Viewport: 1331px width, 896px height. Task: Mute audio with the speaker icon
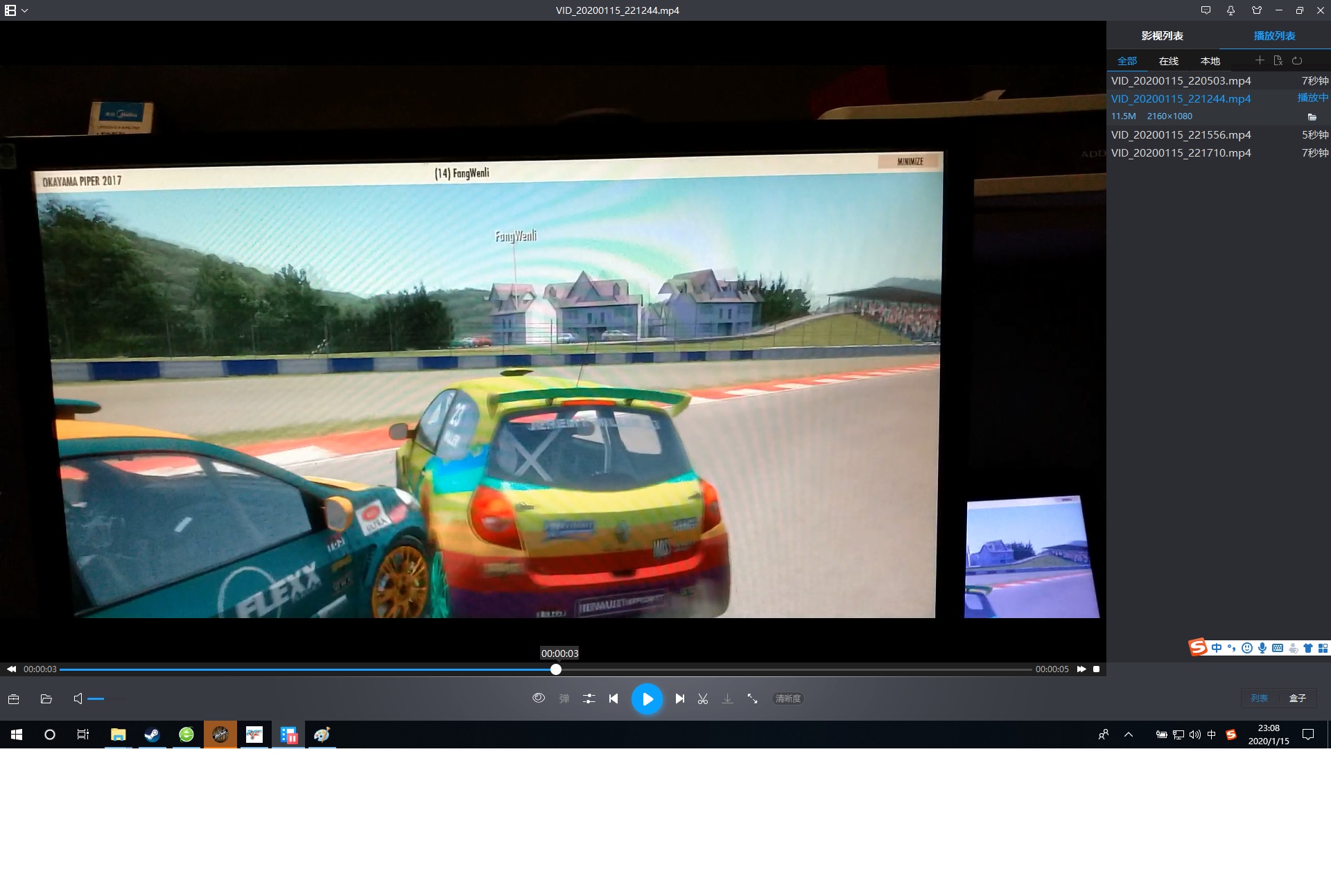tap(78, 699)
